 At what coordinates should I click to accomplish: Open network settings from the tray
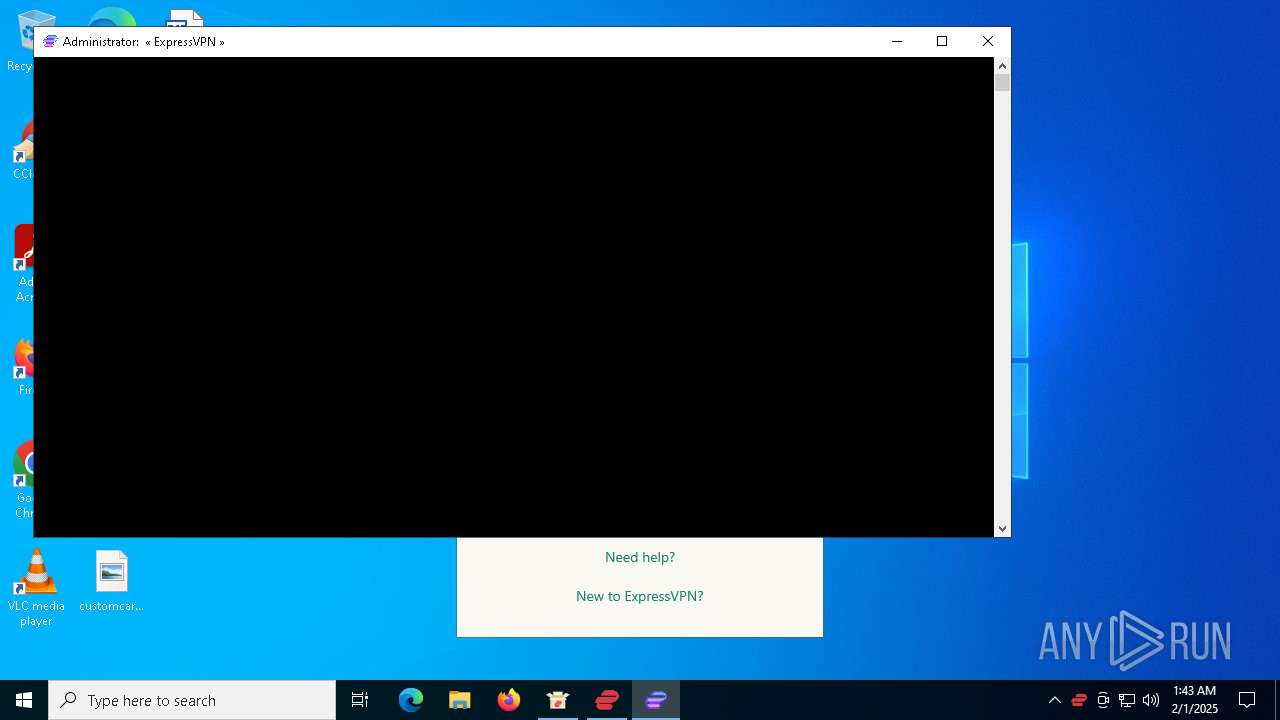click(1127, 700)
